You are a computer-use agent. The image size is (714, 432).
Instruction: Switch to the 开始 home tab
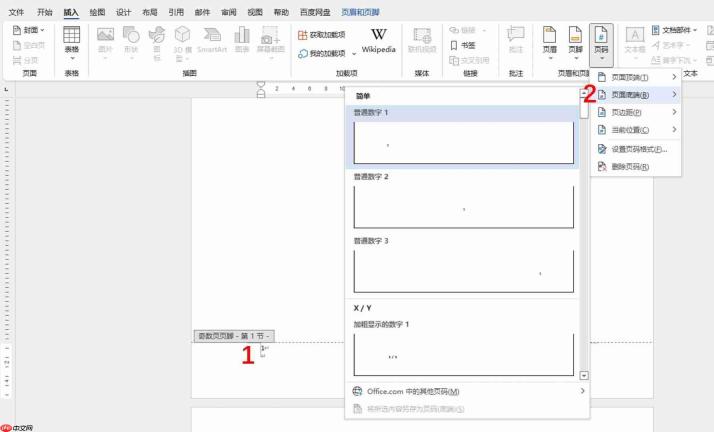[x=45, y=12]
